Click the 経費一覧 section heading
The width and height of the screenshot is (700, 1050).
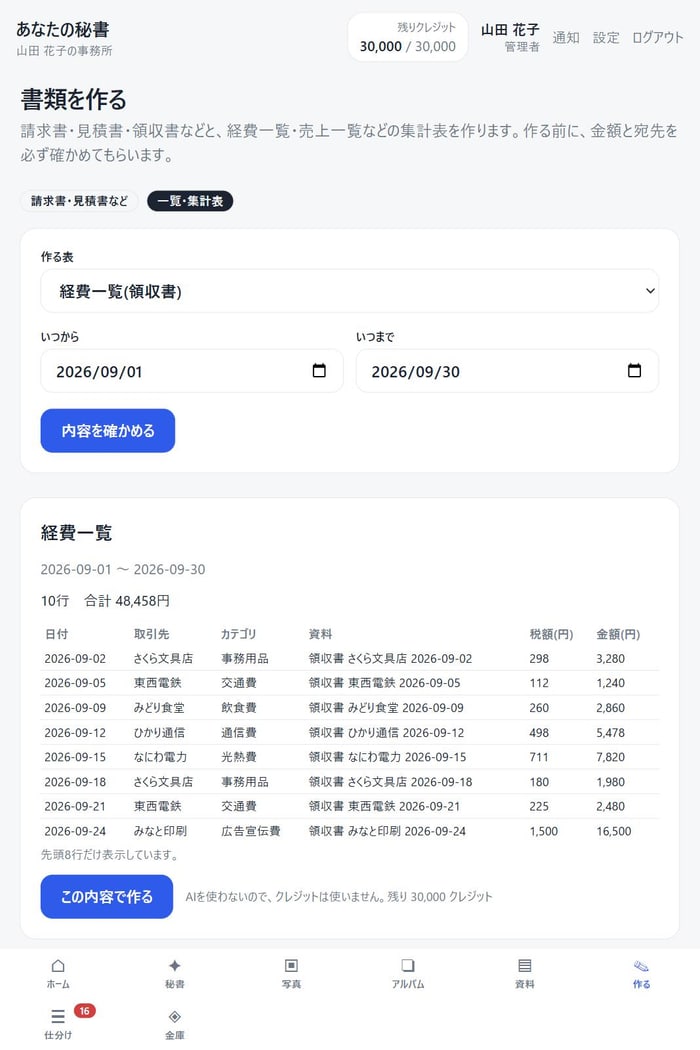pos(76,532)
